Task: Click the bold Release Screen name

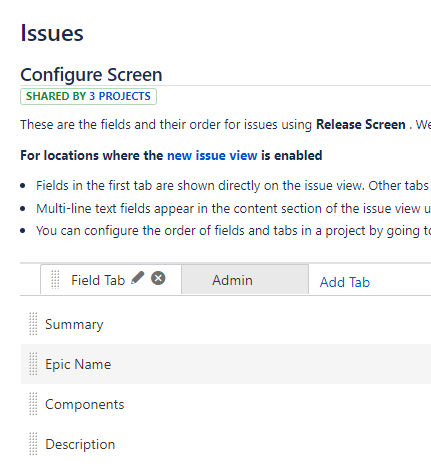Action: pyautogui.click(x=361, y=124)
